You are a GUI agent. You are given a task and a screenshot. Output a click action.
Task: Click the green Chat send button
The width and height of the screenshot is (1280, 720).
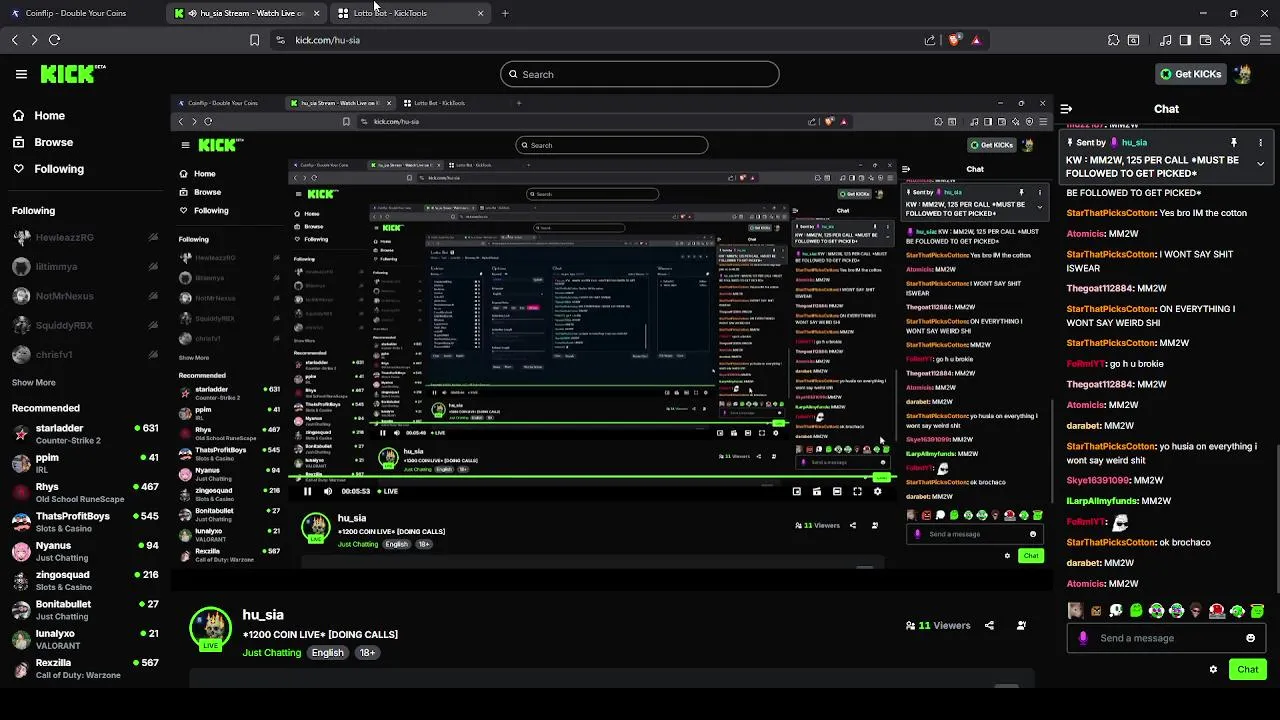1247,669
